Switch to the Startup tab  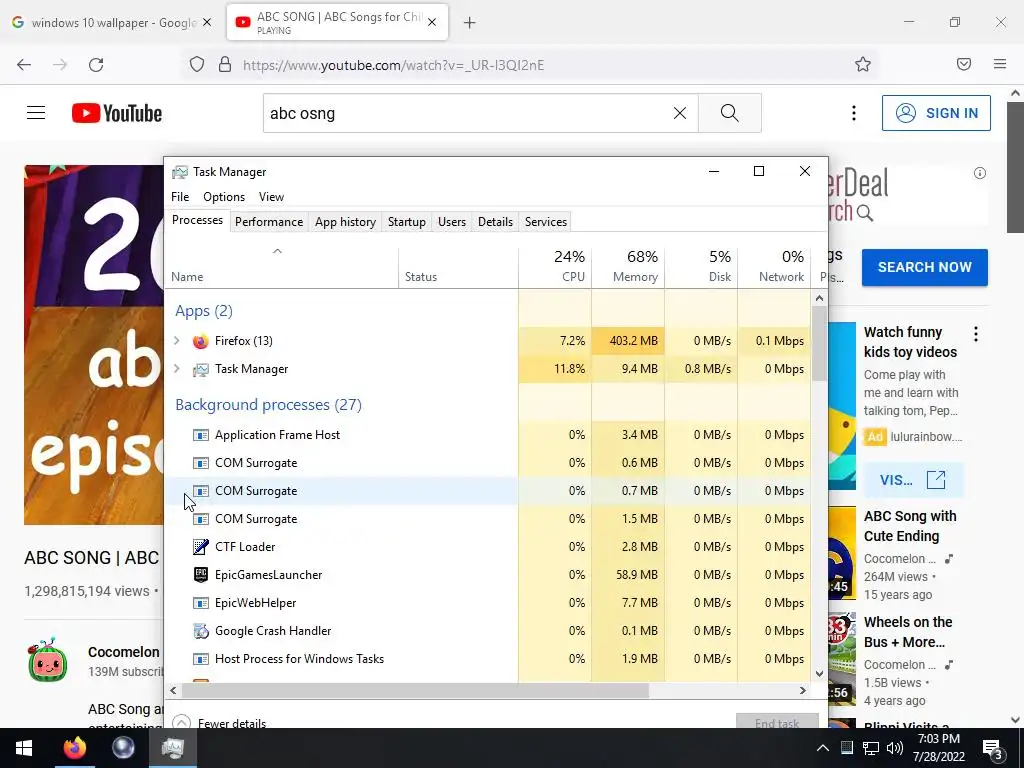pyautogui.click(x=407, y=222)
